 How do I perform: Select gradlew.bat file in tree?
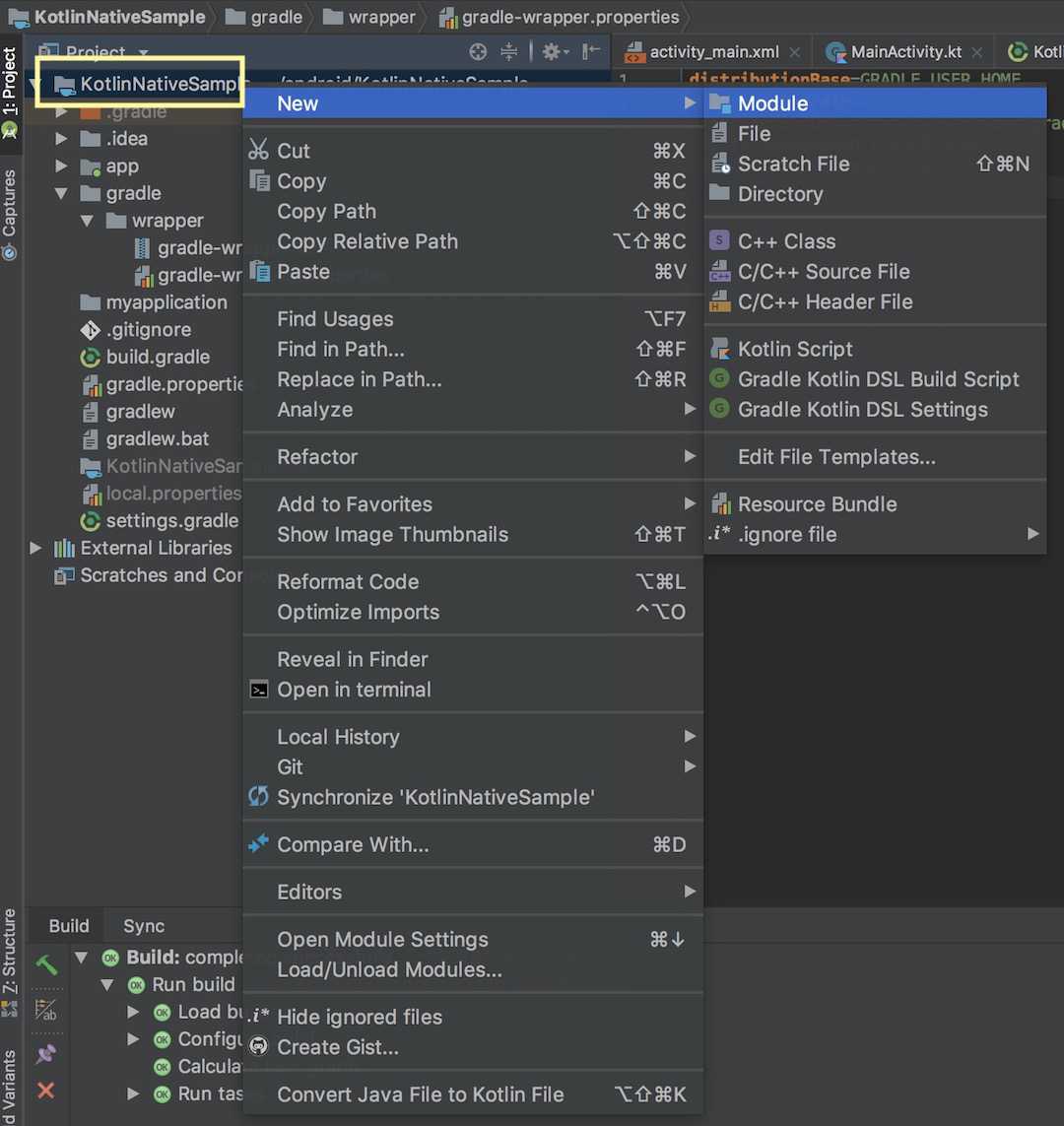coord(145,438)
